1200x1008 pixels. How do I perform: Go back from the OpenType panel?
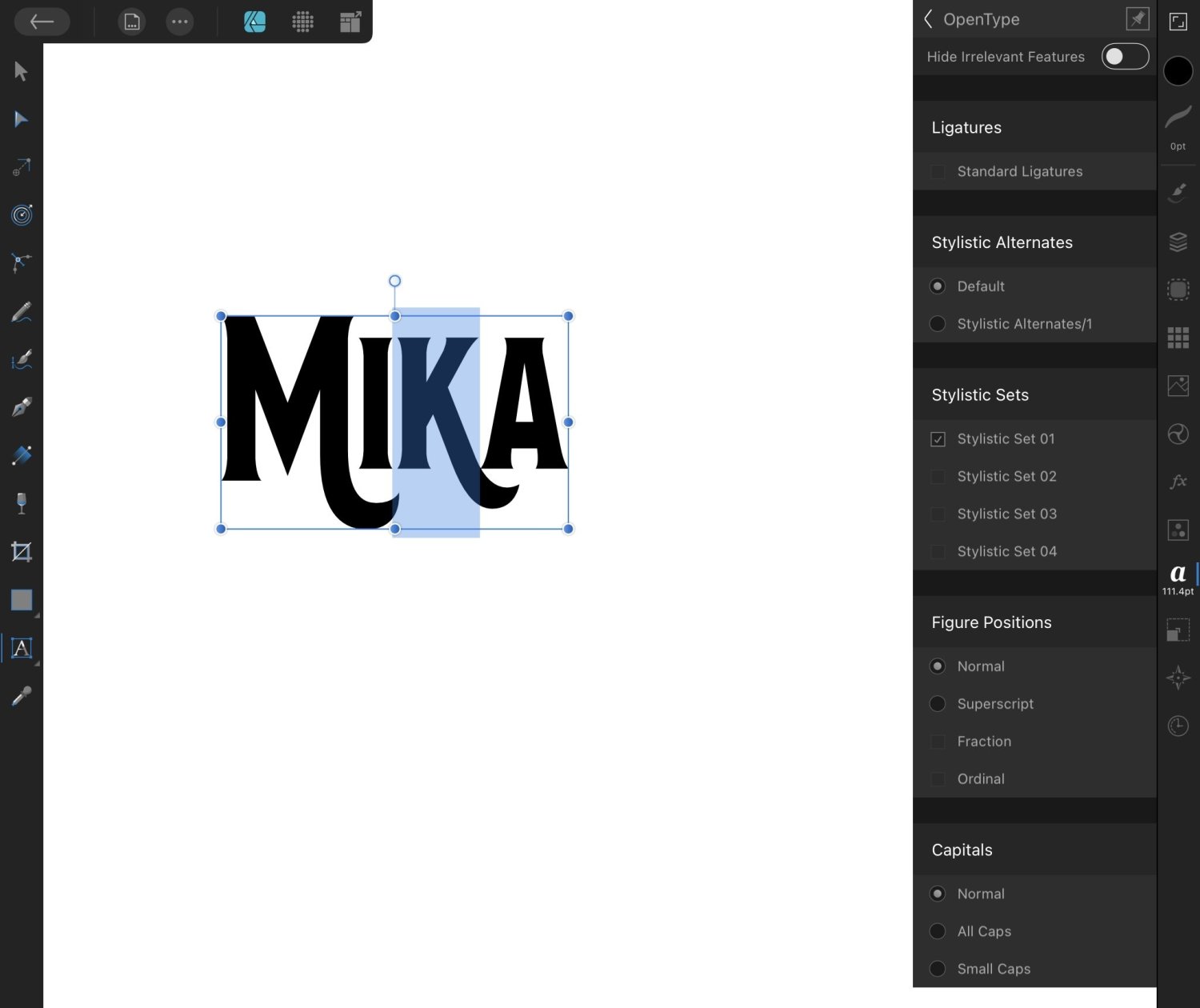click(x=928, y=19)
